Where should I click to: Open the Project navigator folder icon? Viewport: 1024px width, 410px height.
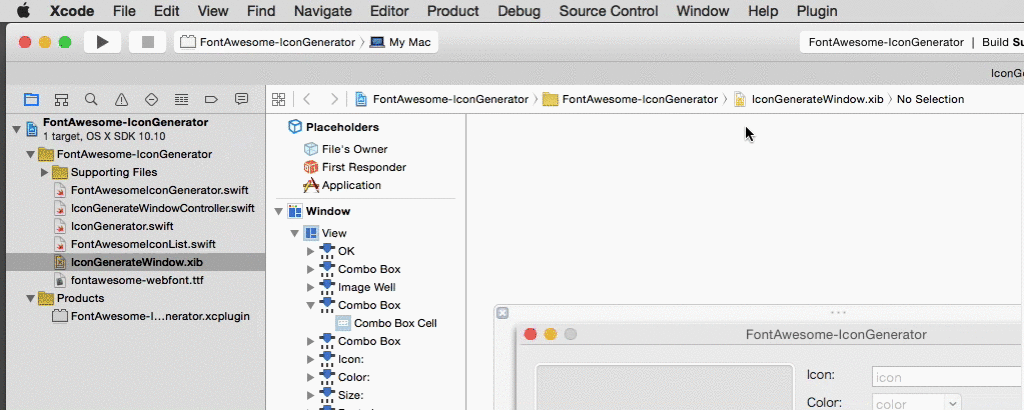pyautogui.click(x=31, y=99)
